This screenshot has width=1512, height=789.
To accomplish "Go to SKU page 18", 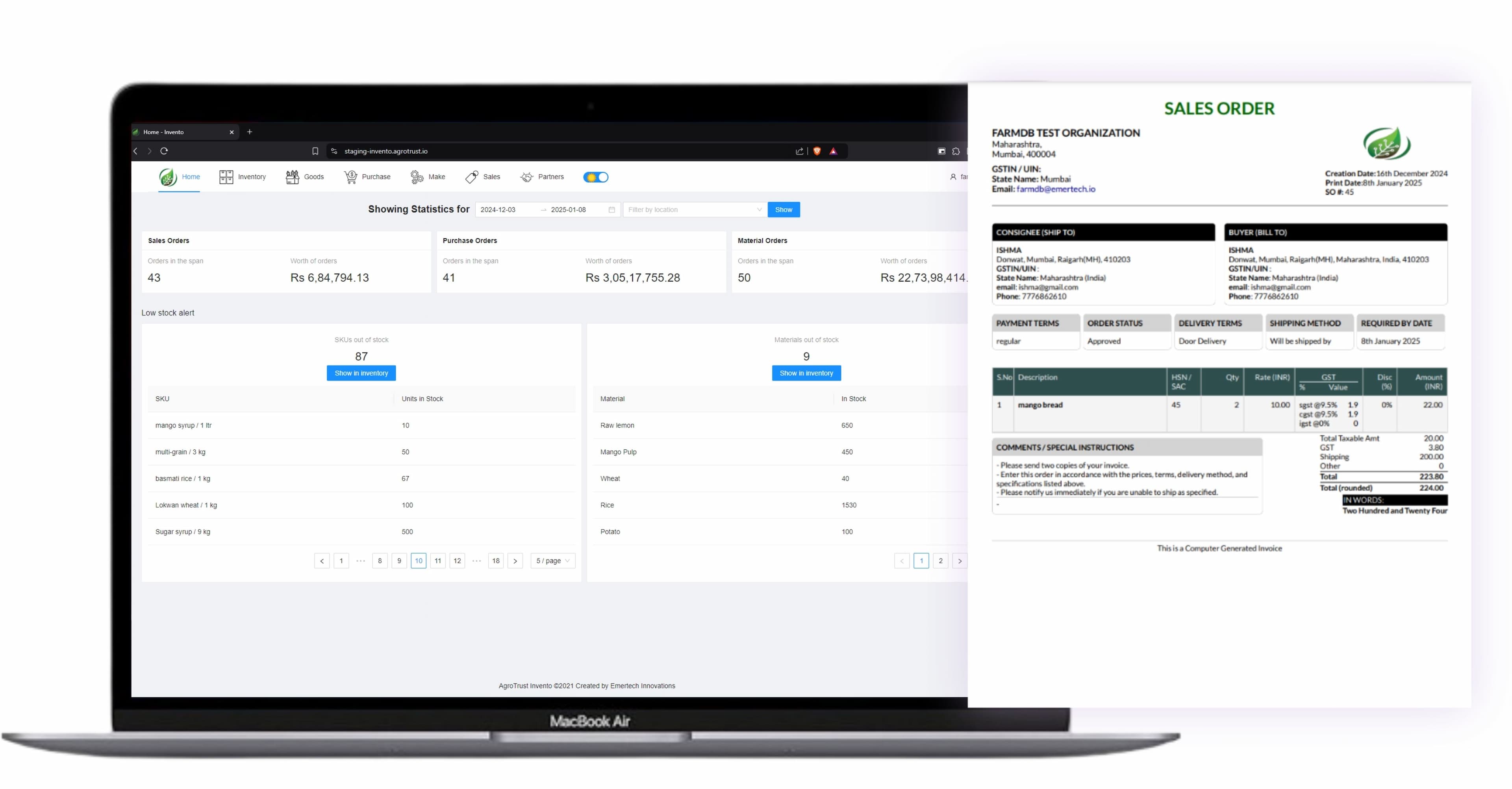I will (496, 561).
